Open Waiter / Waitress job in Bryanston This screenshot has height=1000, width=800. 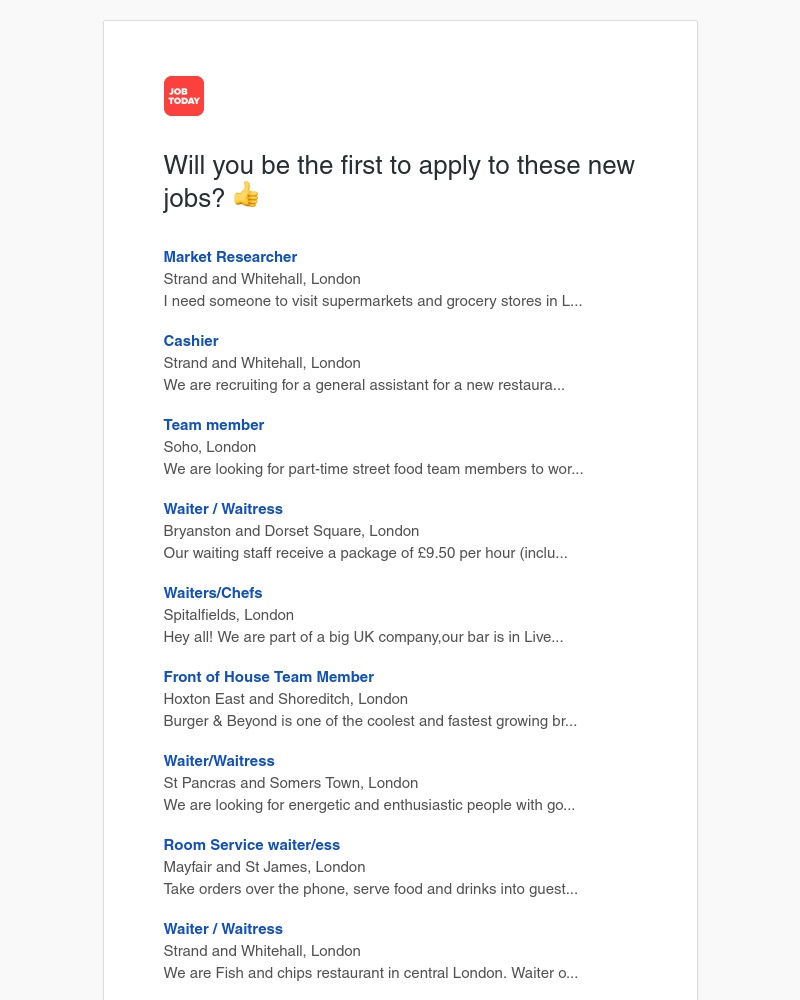[x=223, y=509]
